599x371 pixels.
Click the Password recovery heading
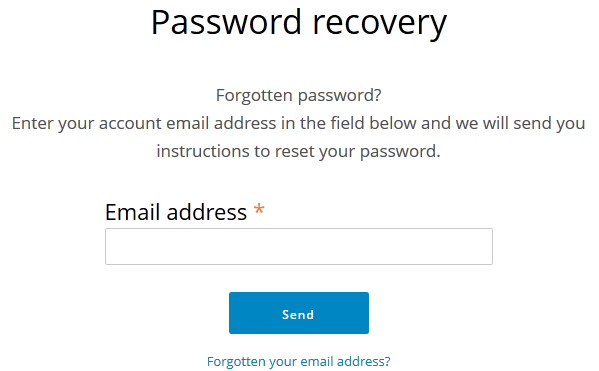(x=299, y=23)
